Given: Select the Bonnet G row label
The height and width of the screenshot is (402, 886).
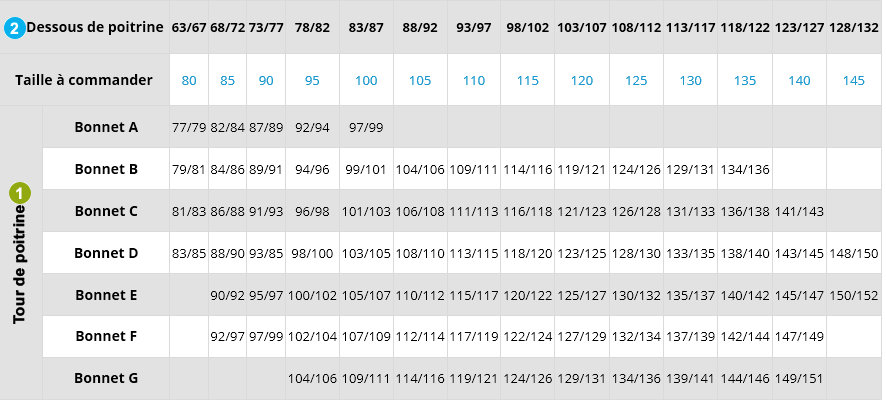Looking at the screenshot, I should click(106, 378).
